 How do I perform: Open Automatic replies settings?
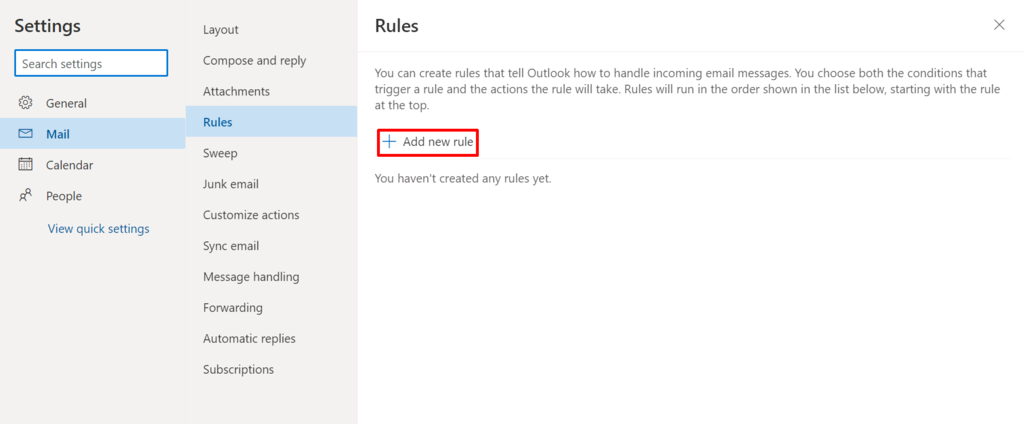click(249, 339)
